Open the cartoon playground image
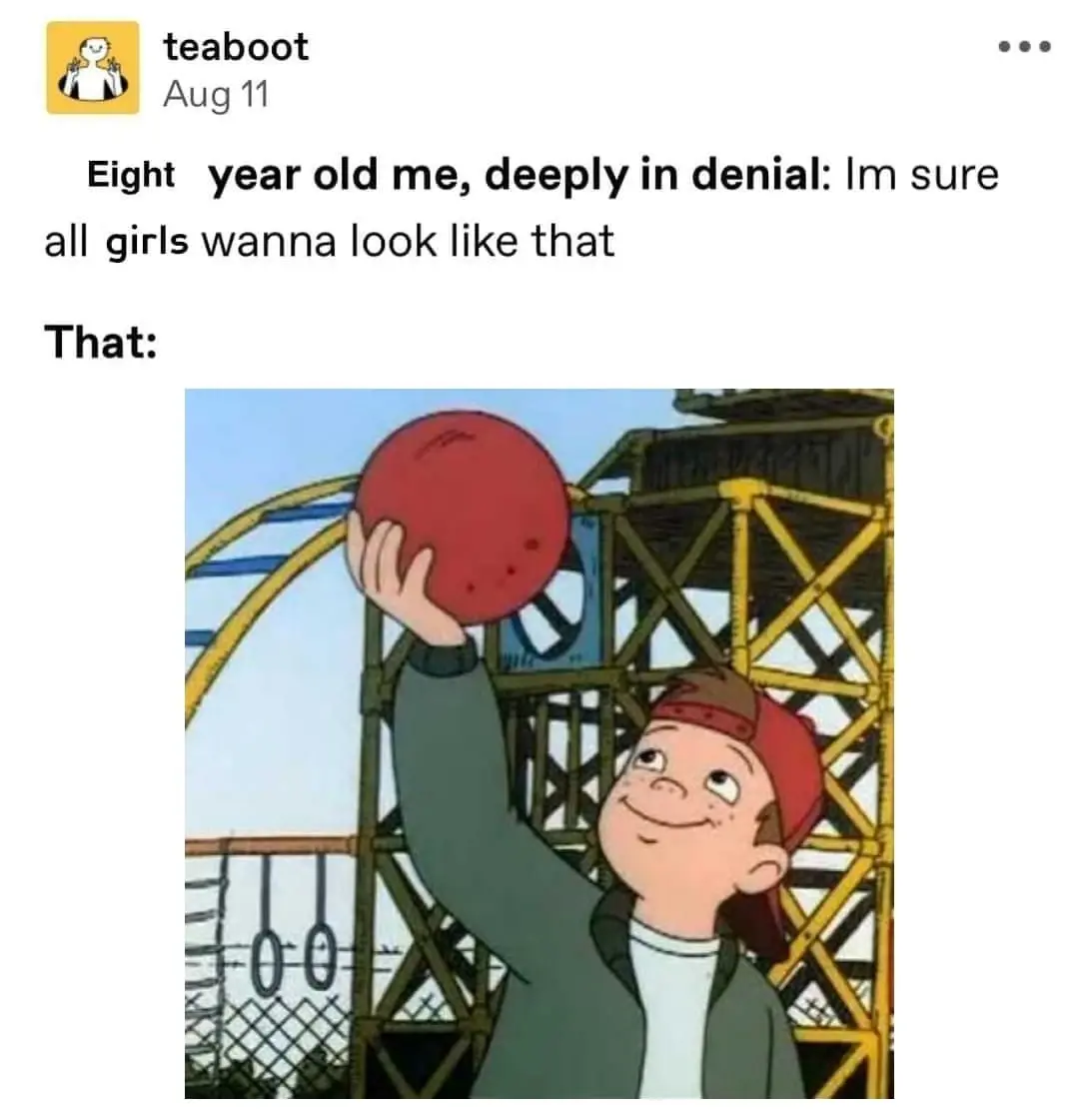The image size is (1079, 1120). 539,743
